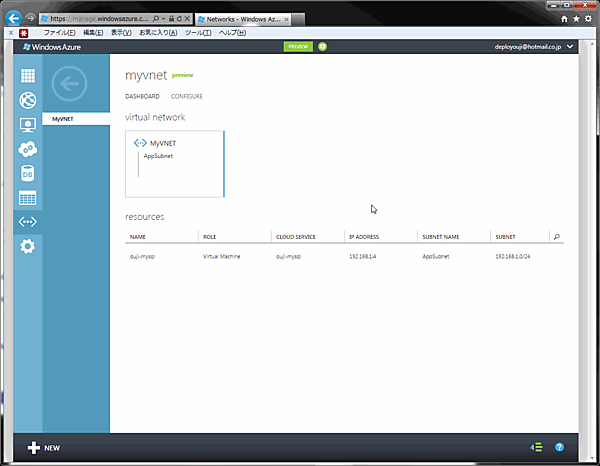Switch to the DASHBOARD tab
Screen dimensions: 600x466
click(x=142, y=96)
